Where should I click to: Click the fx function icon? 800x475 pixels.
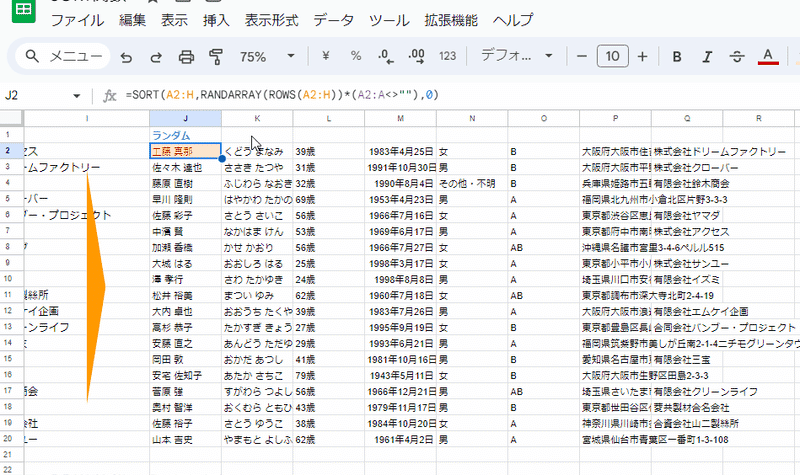(x=109, y=96)
